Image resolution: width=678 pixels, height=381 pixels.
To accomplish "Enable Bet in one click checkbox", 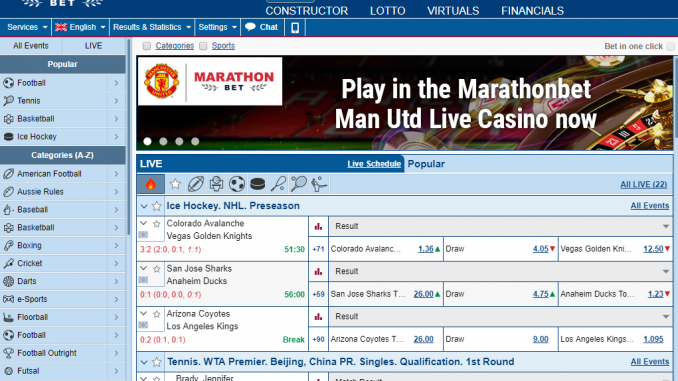I will (x=671, y=46).
